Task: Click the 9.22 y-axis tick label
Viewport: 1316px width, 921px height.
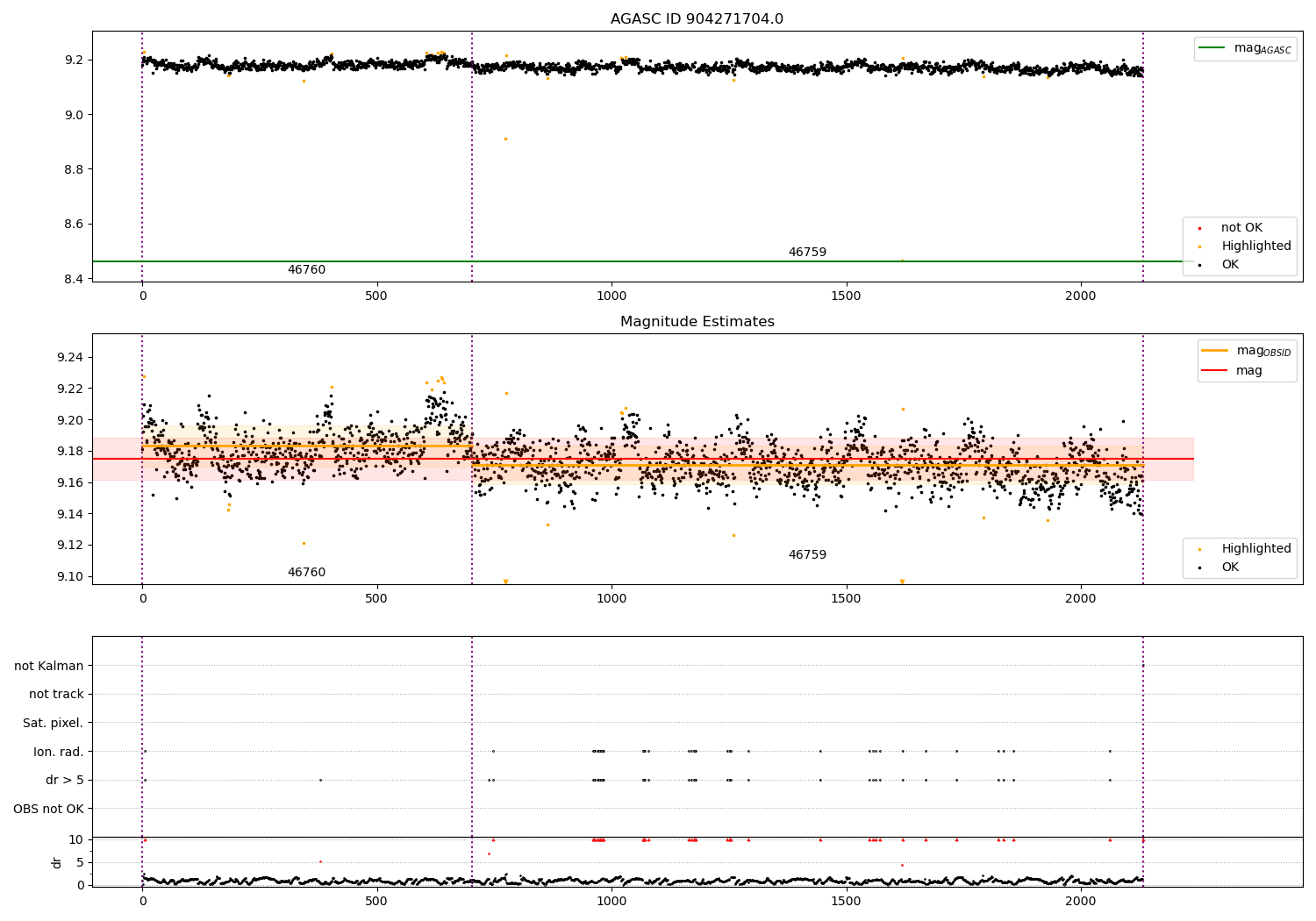Action: click(70, 389)
